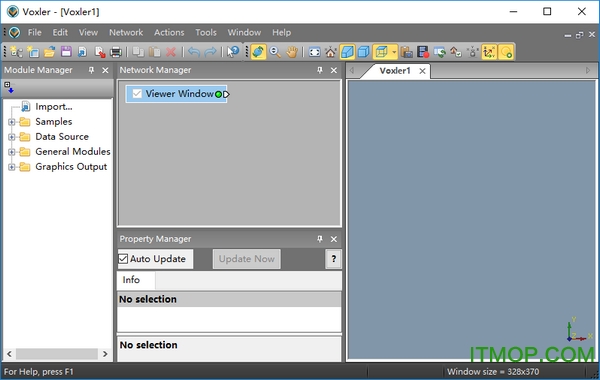Pin the Property Manager panel
Viewport: 600px width, 380px height.
pos(320,239)
